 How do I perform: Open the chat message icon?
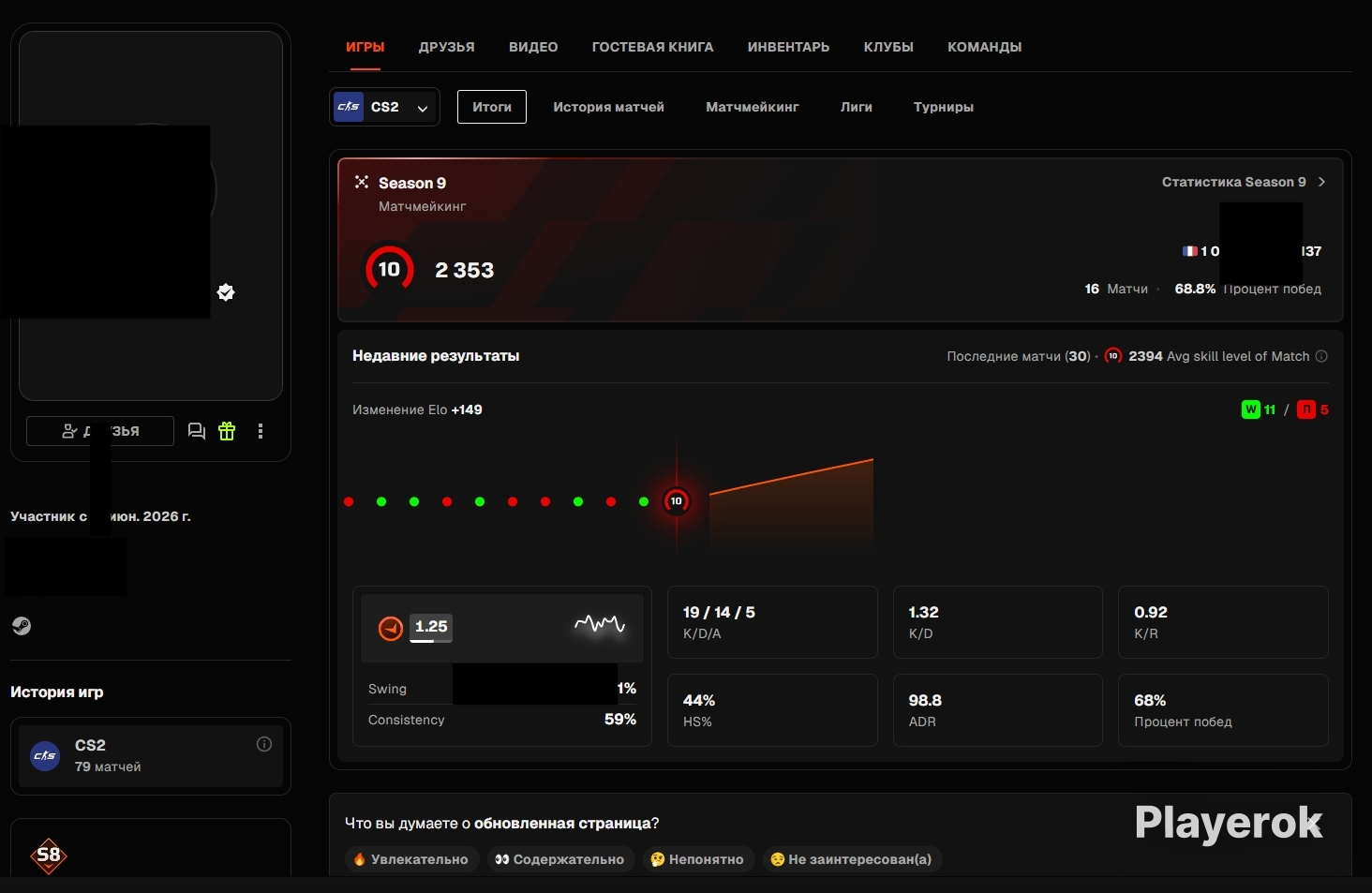click(x=197, y=431)
